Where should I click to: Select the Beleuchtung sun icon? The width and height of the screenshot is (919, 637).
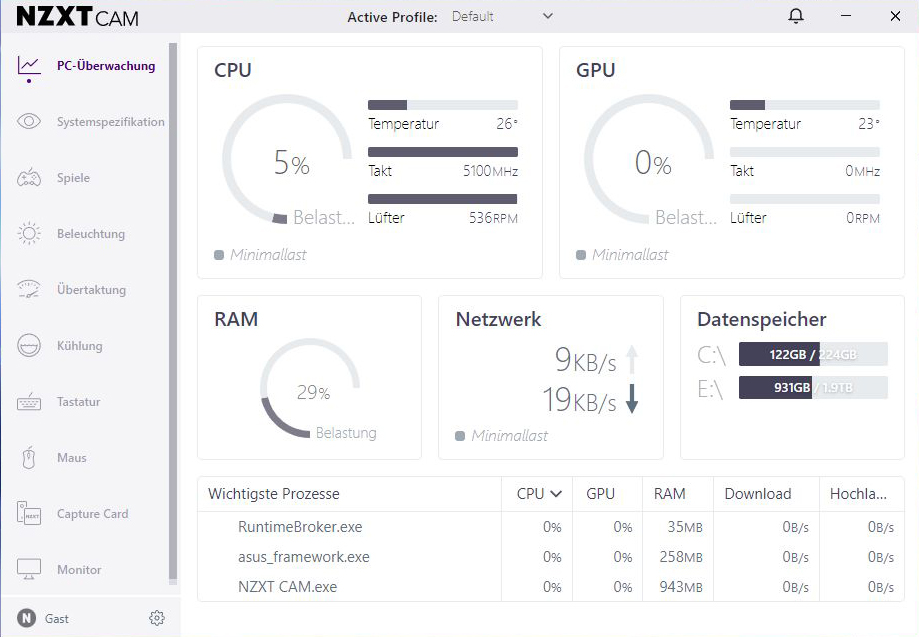click(x=29, y=234)
